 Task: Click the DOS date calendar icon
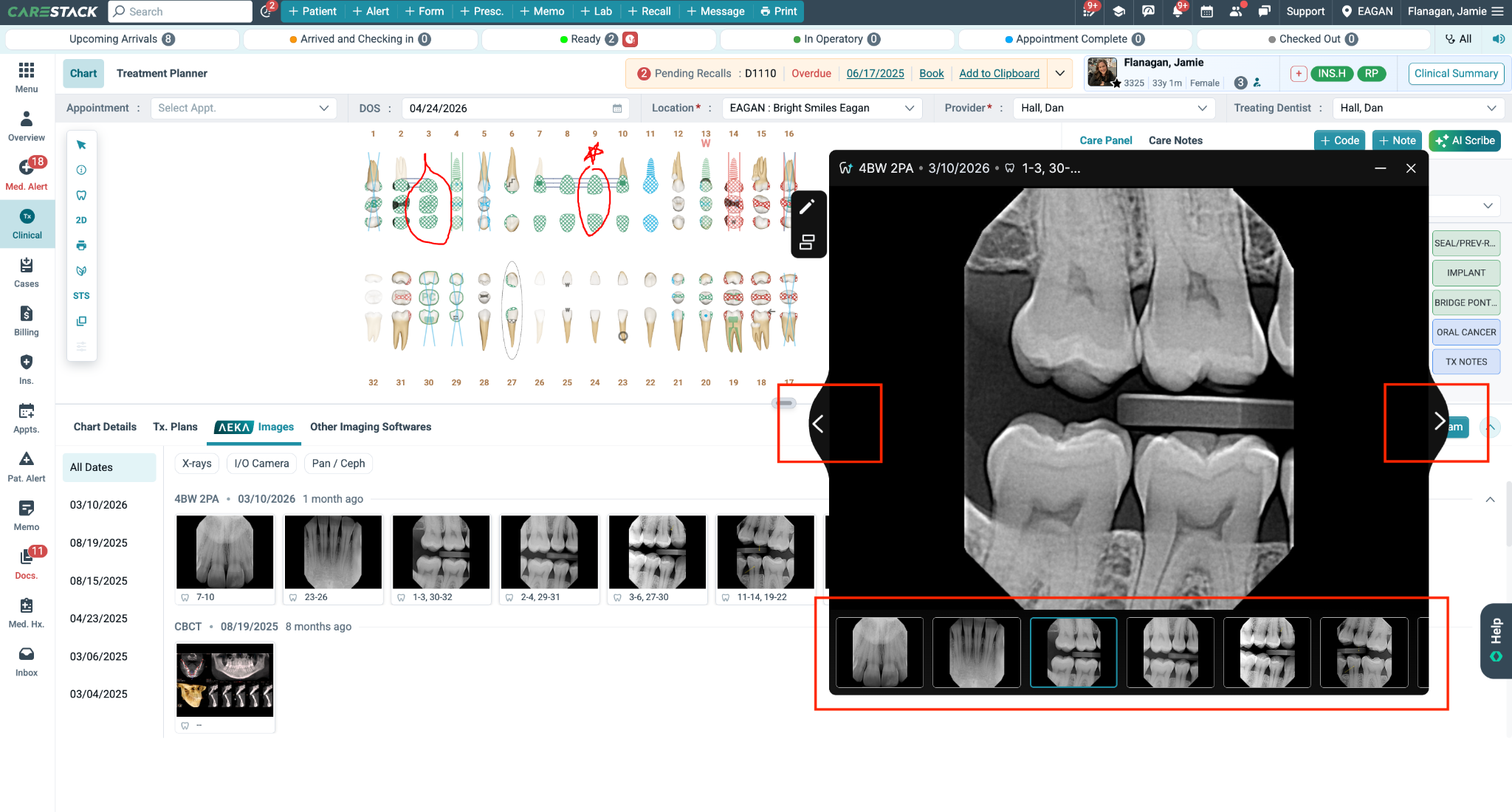point(617,109)
